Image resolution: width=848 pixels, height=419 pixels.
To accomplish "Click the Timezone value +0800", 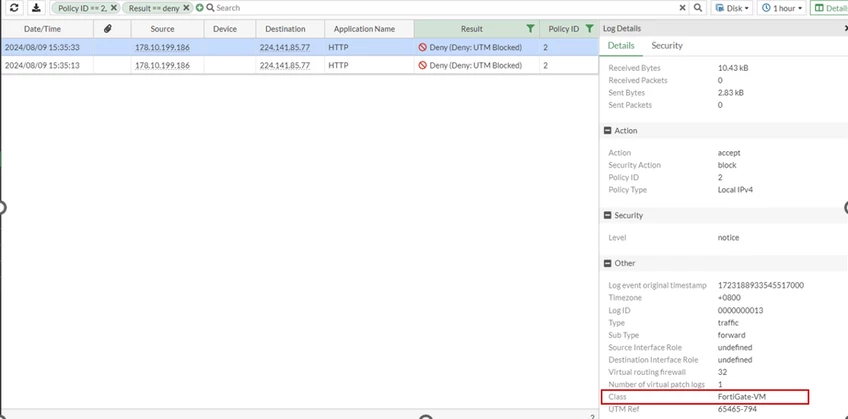I will click(x=729, y=298).
